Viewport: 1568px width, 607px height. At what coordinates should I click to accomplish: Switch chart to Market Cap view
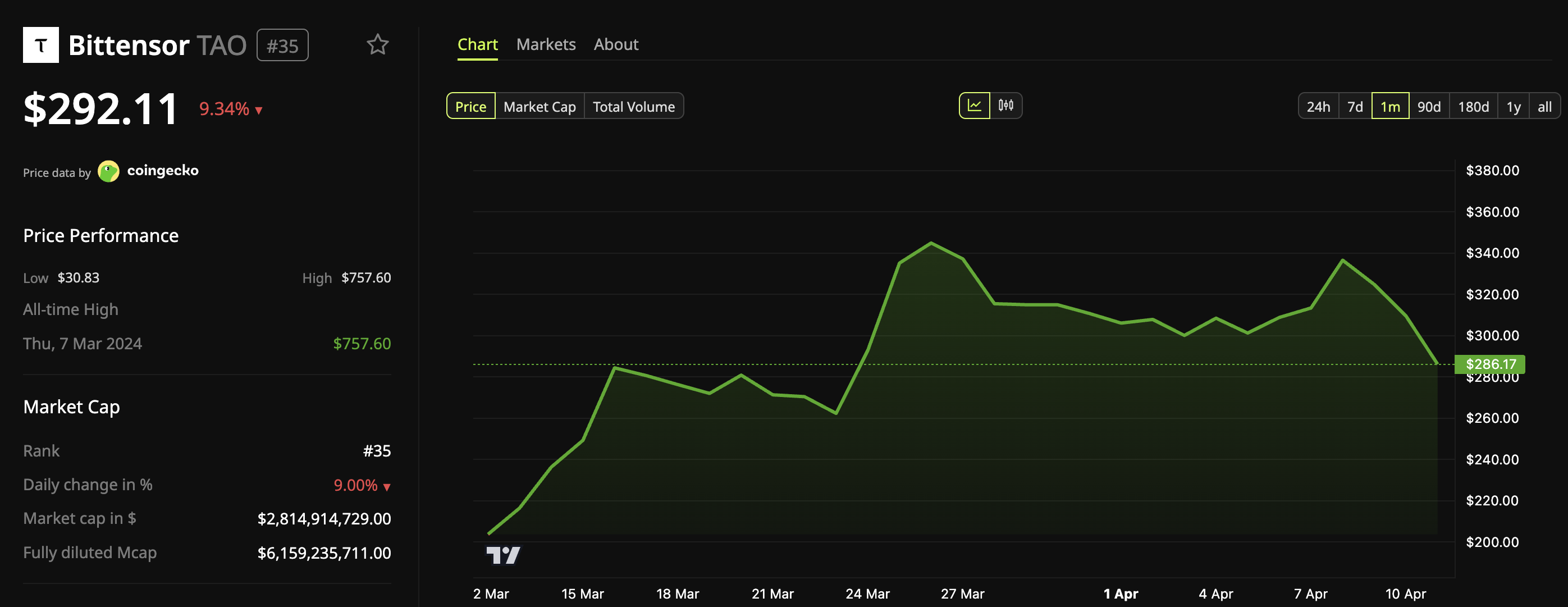540,106
